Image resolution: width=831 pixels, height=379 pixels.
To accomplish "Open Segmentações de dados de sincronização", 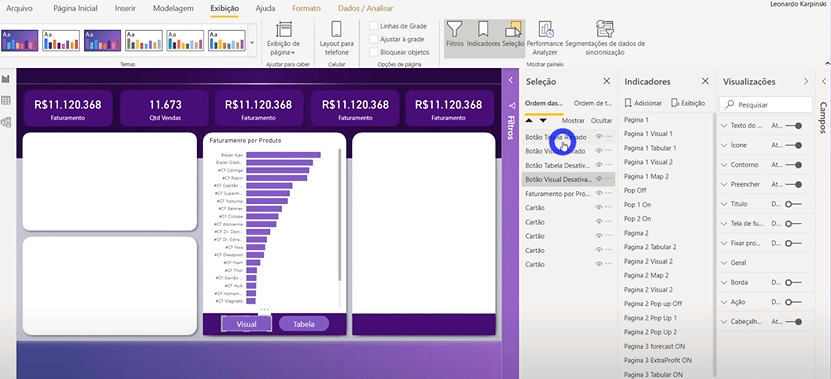I will pyautogui.click(x=605, y=38).
